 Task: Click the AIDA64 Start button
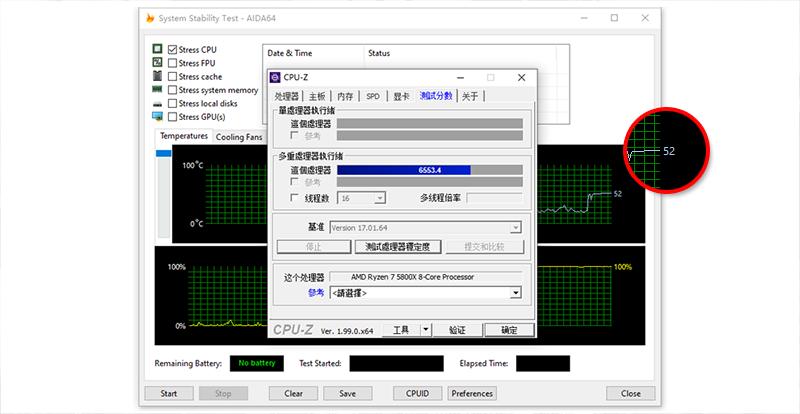pyautogui.click(x=169, y=394)
